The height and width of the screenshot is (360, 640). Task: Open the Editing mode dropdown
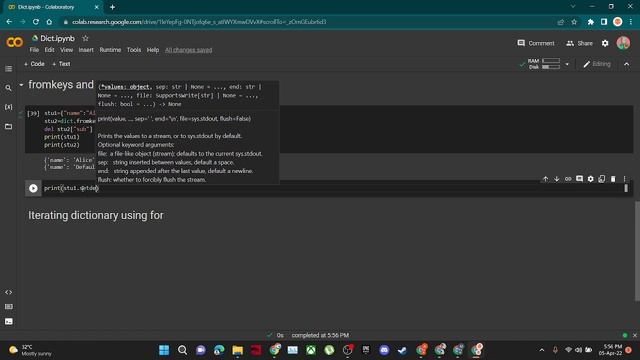click(597, 64)
